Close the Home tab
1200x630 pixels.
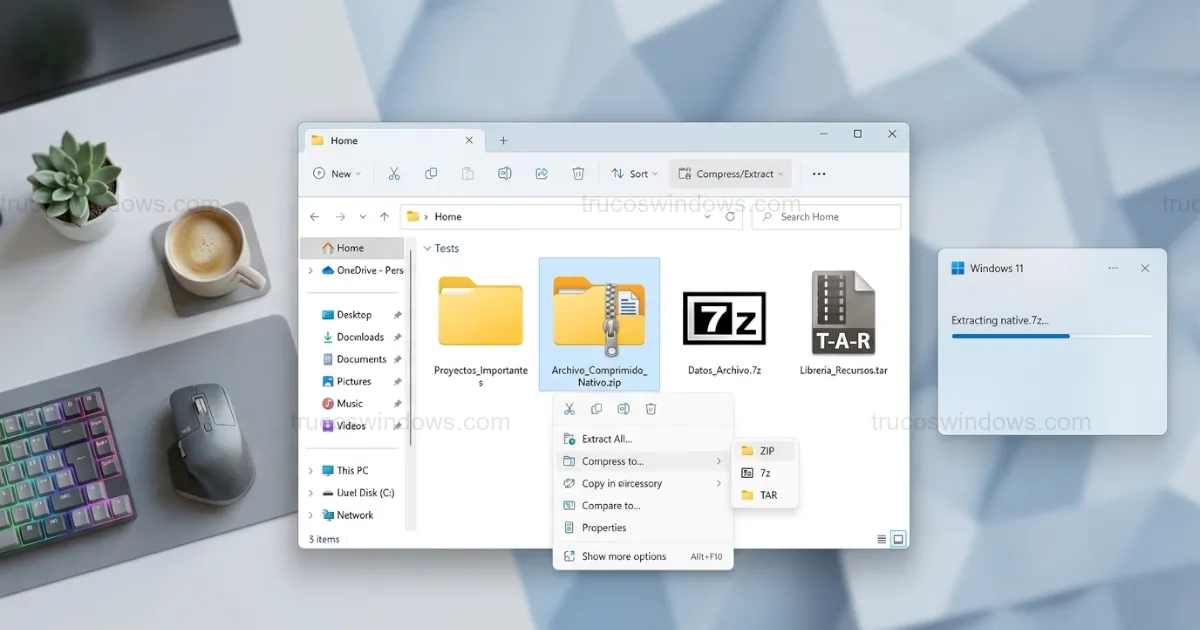(x=469, y=141)
